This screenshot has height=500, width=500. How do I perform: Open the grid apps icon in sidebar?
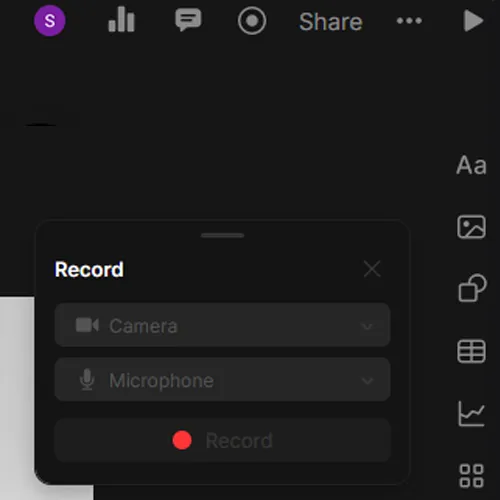pos(471,476)
